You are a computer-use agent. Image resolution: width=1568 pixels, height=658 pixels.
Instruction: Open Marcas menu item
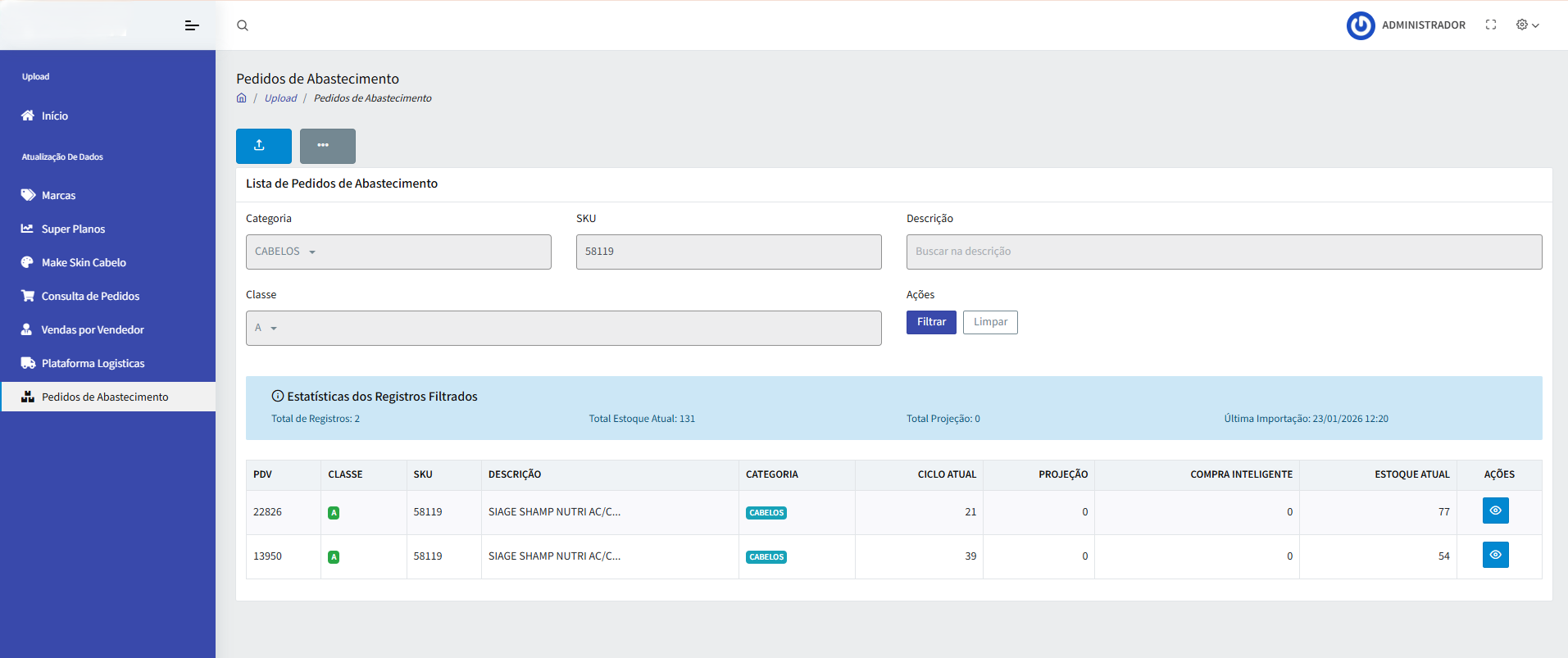coord(58,196)
